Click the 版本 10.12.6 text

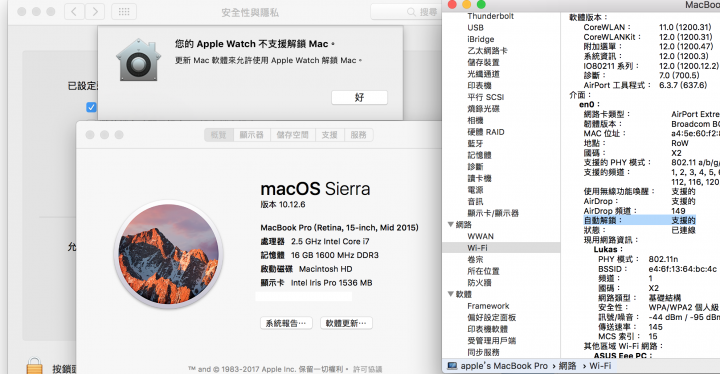coord(283,204)
